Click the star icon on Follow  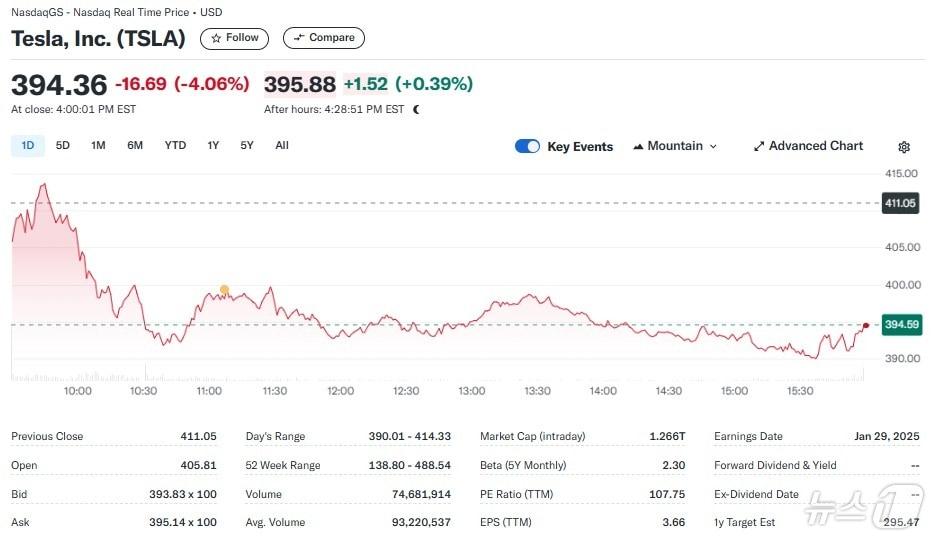coord(216,38)
